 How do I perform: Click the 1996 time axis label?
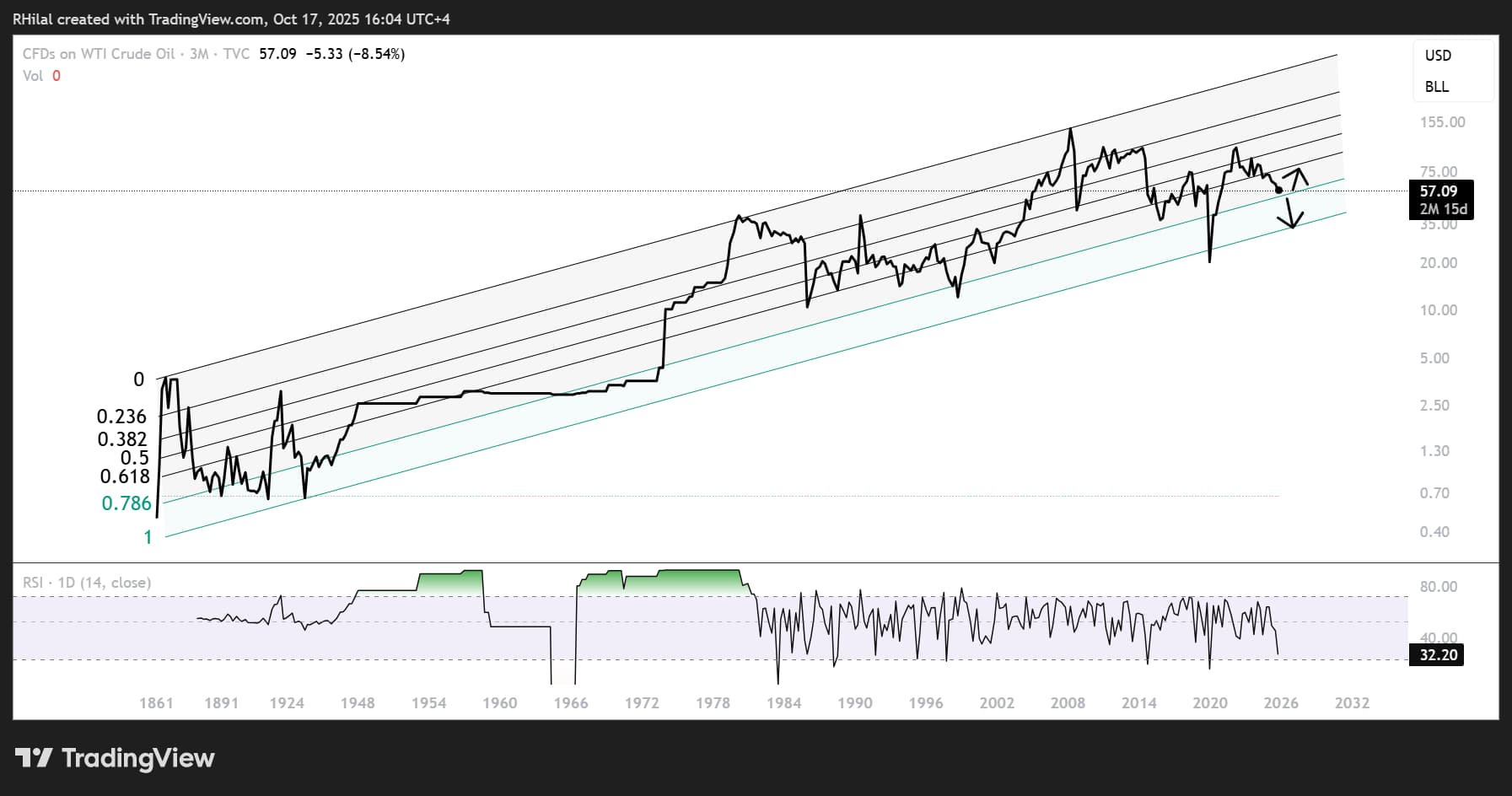925,703
